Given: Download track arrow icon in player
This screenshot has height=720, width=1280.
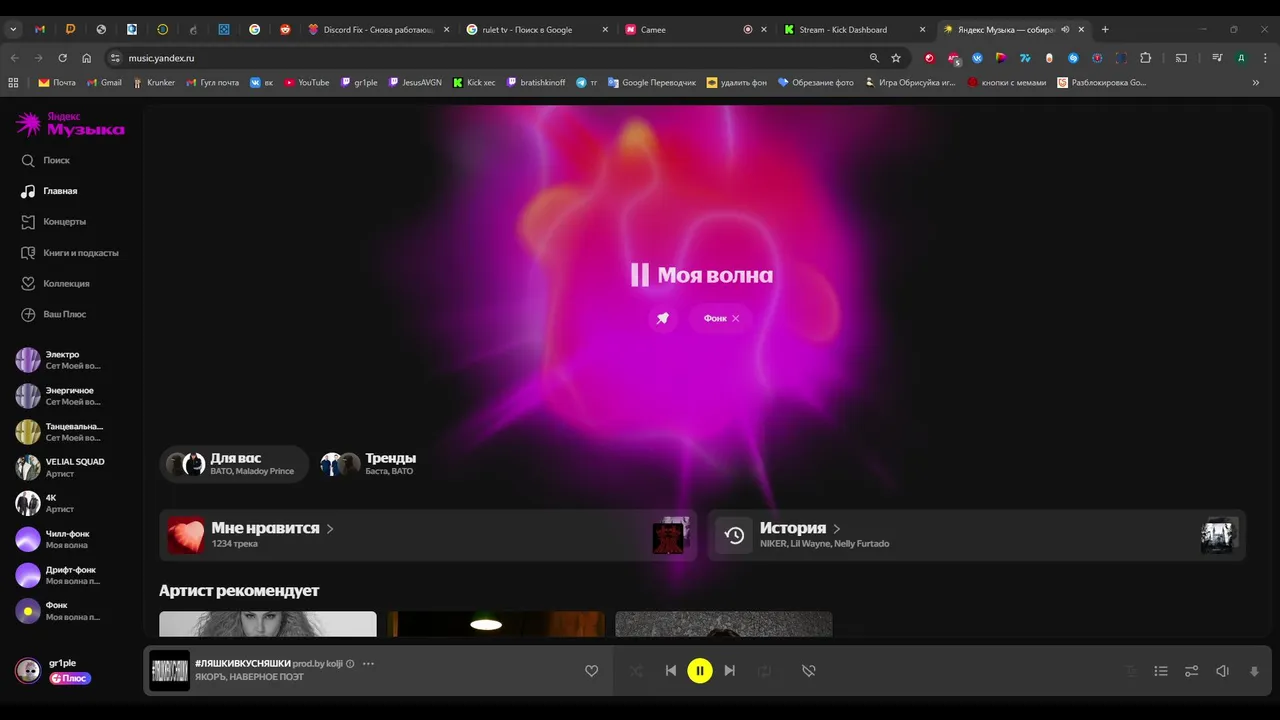Looking at the screenshot, I should pyautogui.click(x=1254, y=671).
